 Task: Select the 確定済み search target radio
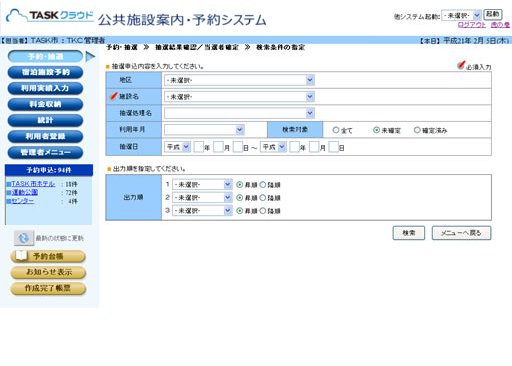[x=417, y=130]
